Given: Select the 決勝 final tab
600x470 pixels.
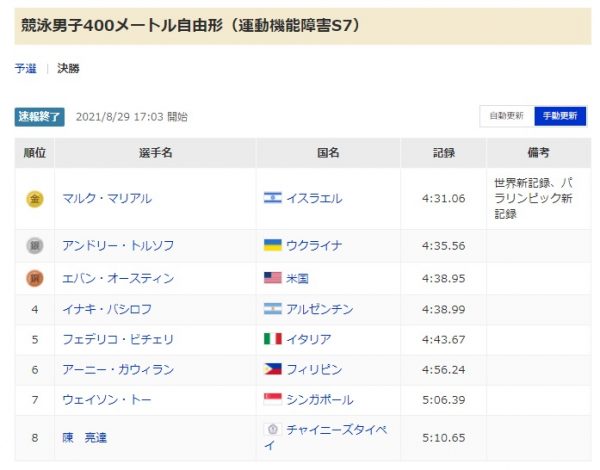Looking at the screenshot, I should (x=68, y=69).
